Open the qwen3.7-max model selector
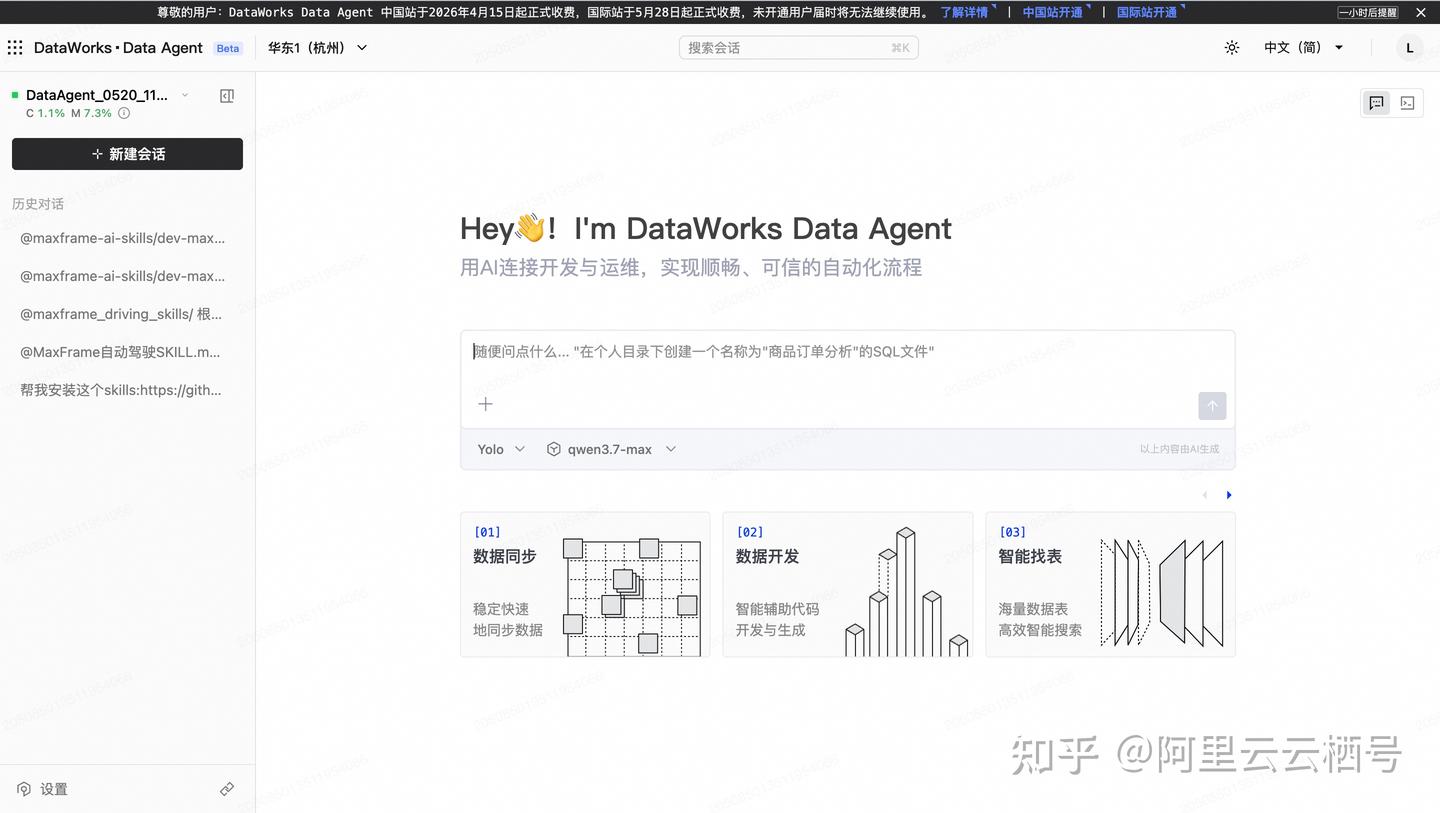 (611, 449)
